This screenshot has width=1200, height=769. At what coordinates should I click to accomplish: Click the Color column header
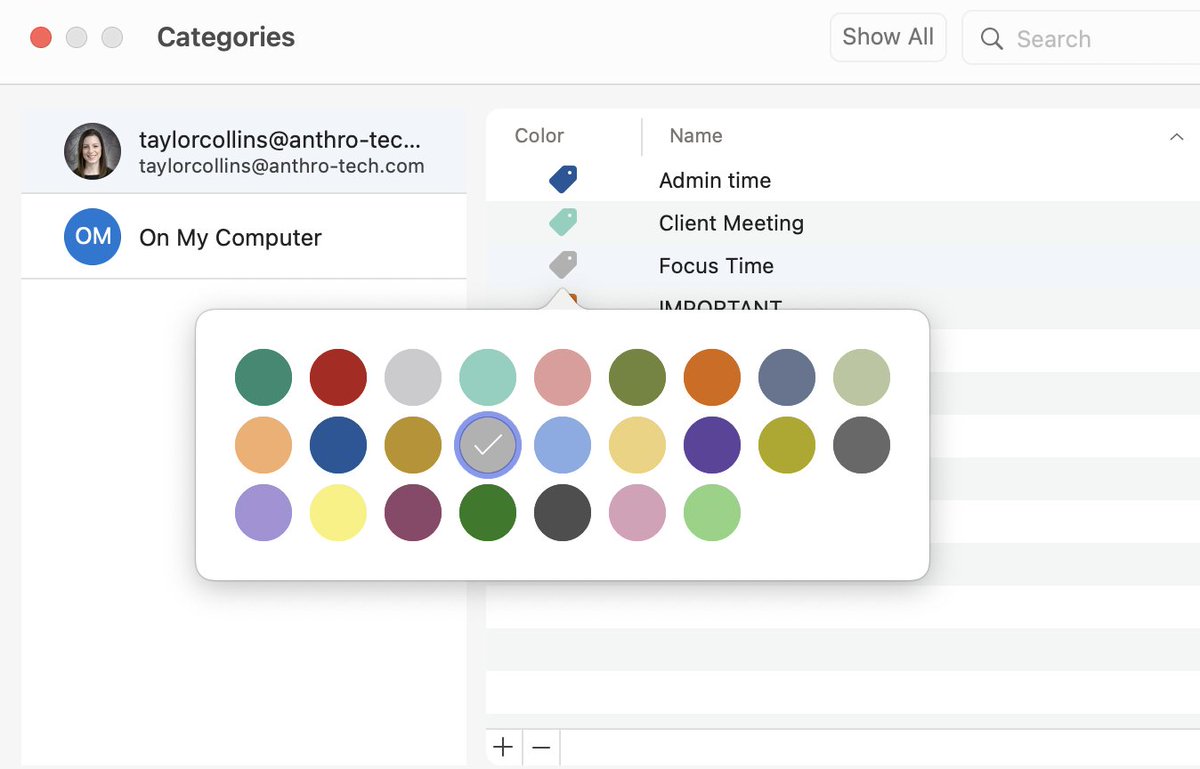point(539,136)
